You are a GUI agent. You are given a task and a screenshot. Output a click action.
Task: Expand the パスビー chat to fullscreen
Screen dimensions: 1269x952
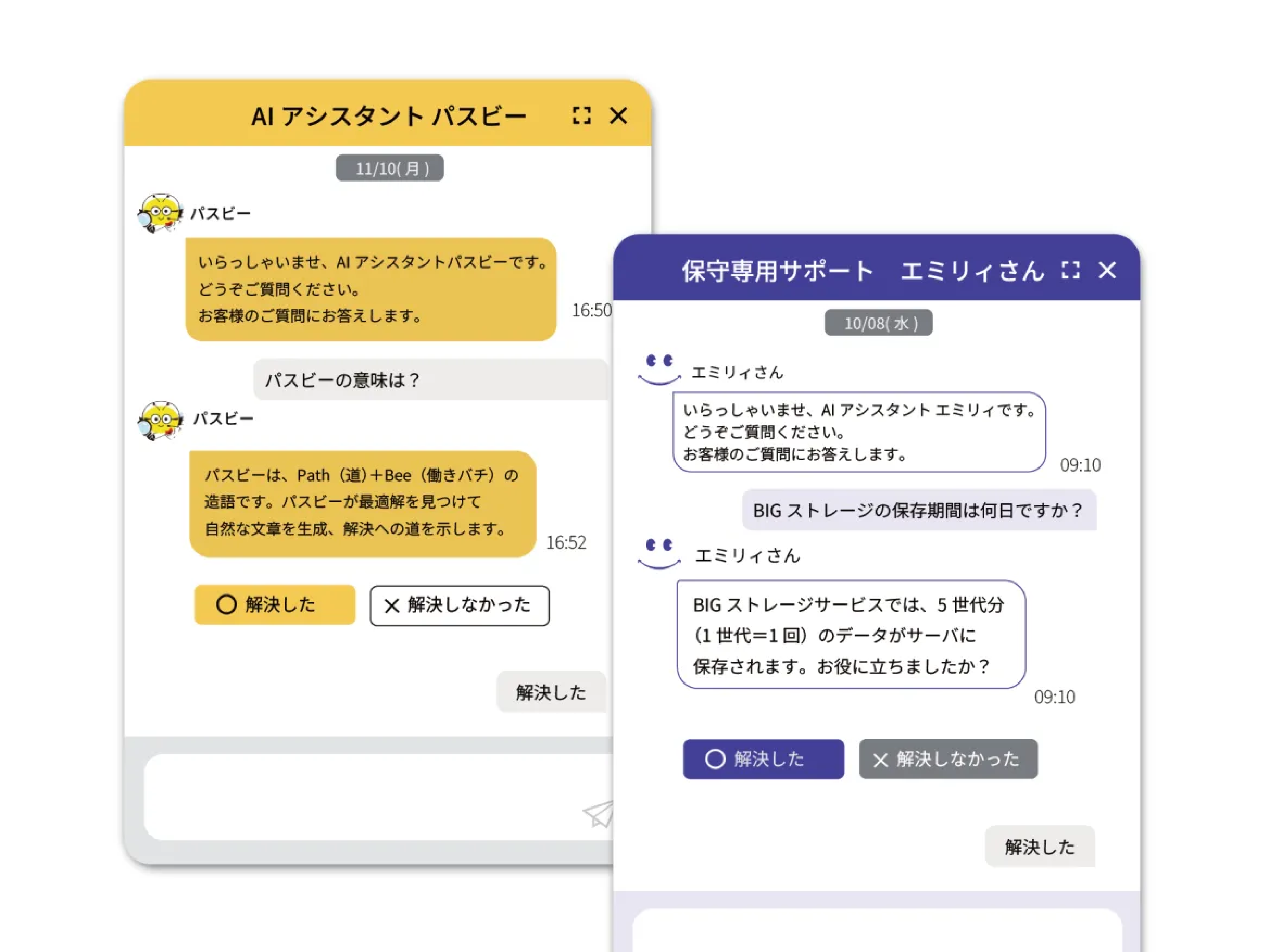tap(581, 115)
